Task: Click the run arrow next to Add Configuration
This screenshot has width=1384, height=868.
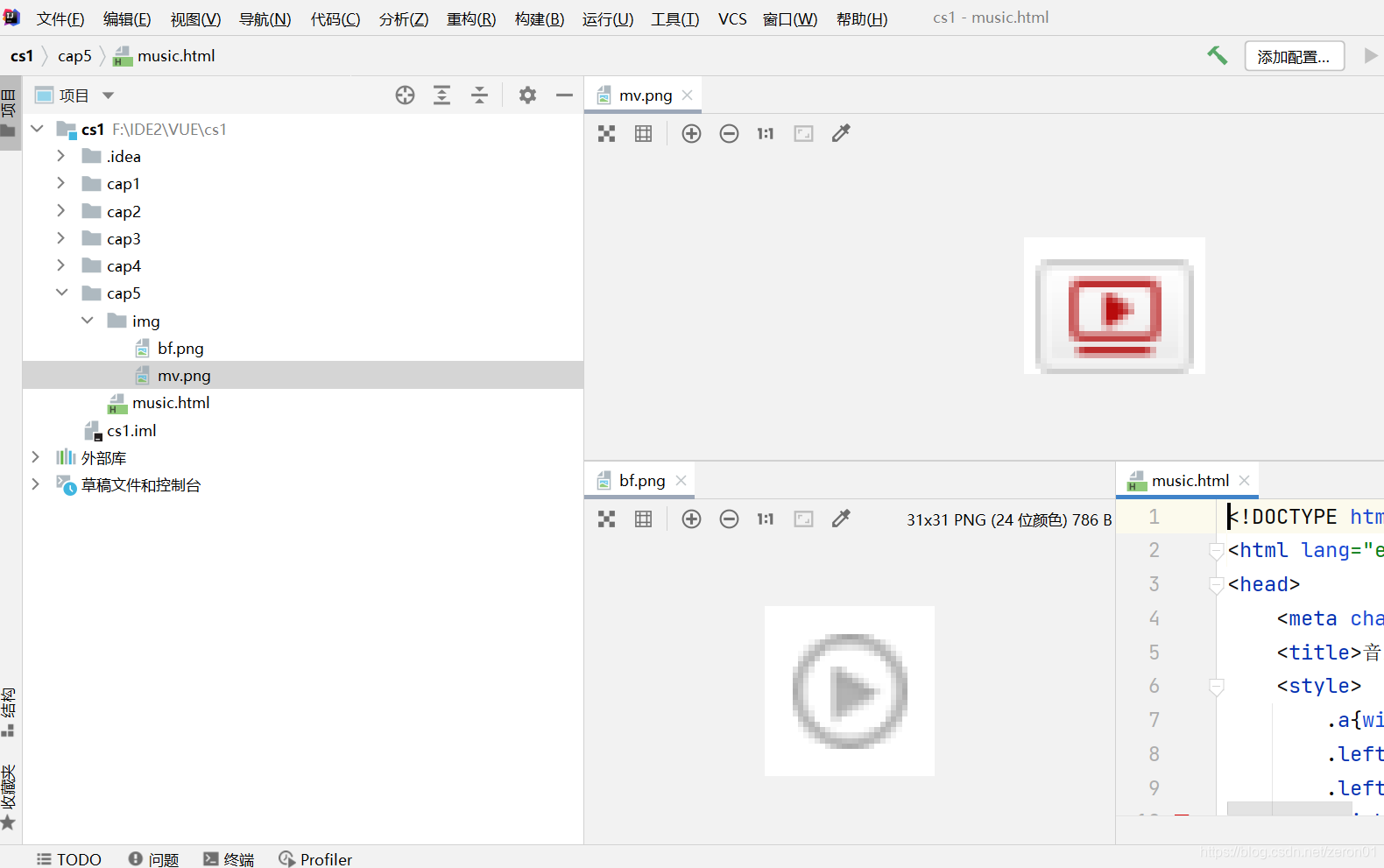Action: tap(1371, 56)
